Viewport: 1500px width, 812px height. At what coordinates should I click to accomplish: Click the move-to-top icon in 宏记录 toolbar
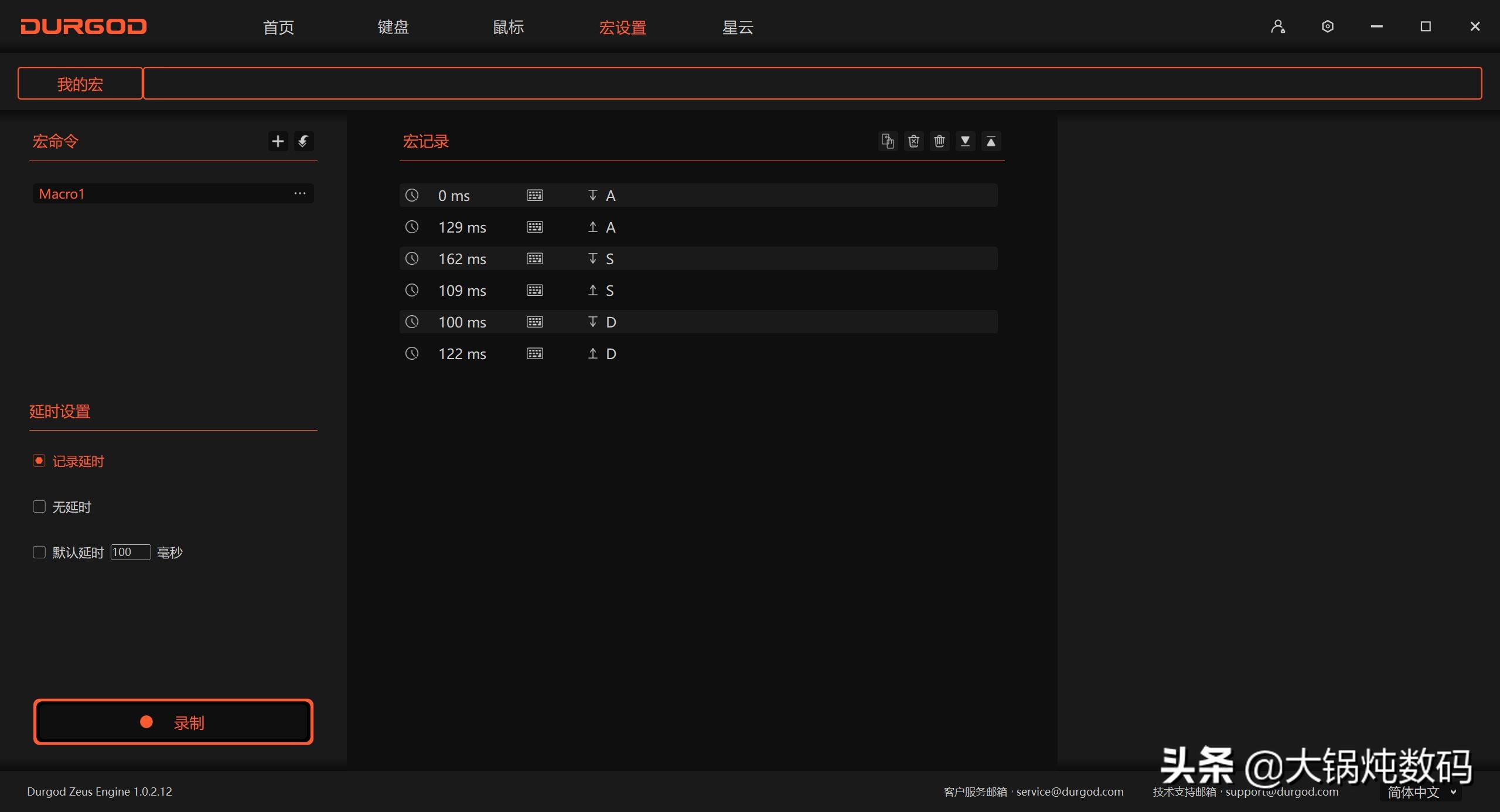tap(991, 141)
